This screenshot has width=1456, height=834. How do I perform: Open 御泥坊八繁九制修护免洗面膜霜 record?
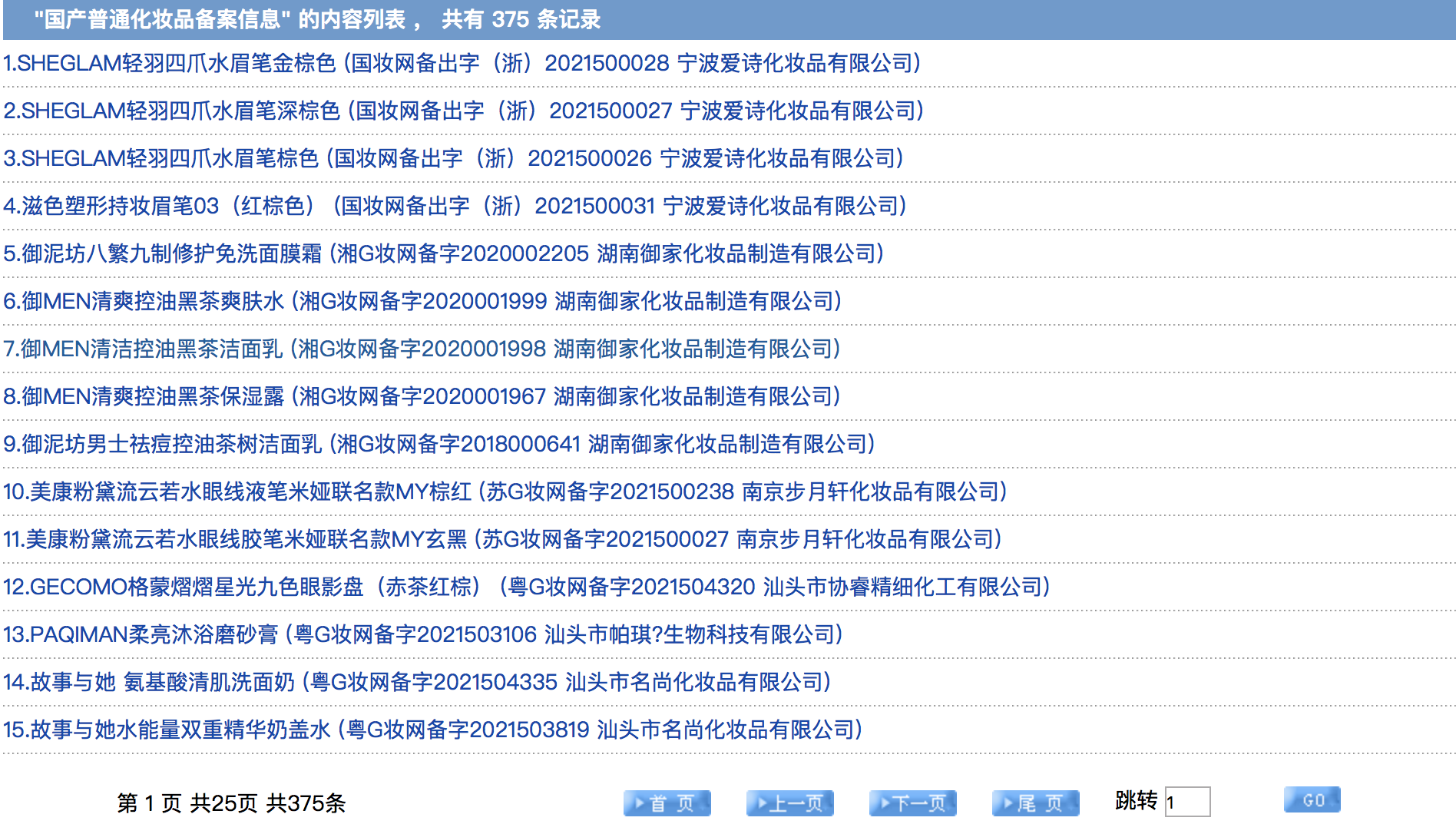point(444,253)
